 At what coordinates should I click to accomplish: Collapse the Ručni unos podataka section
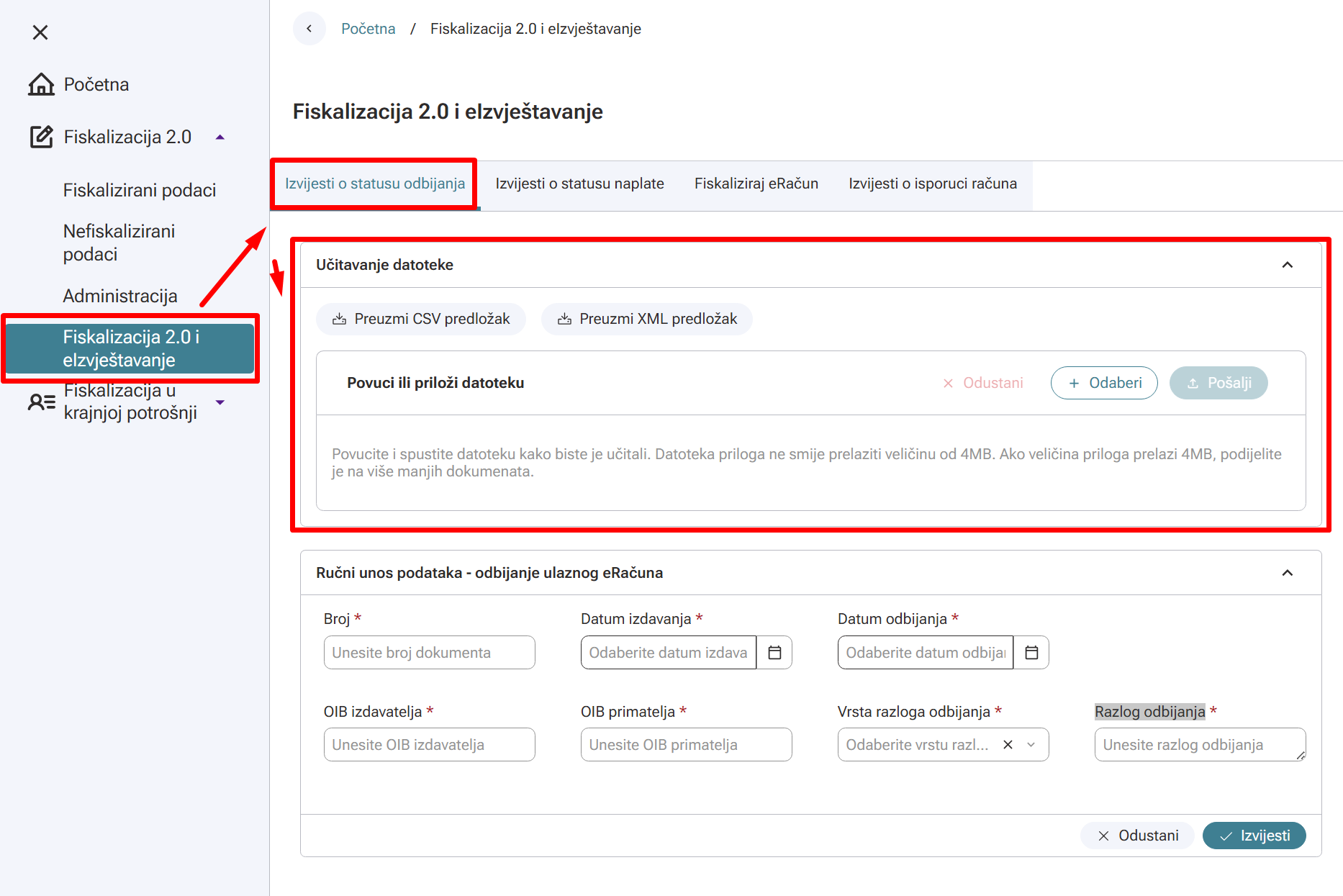pos(1288,573)
